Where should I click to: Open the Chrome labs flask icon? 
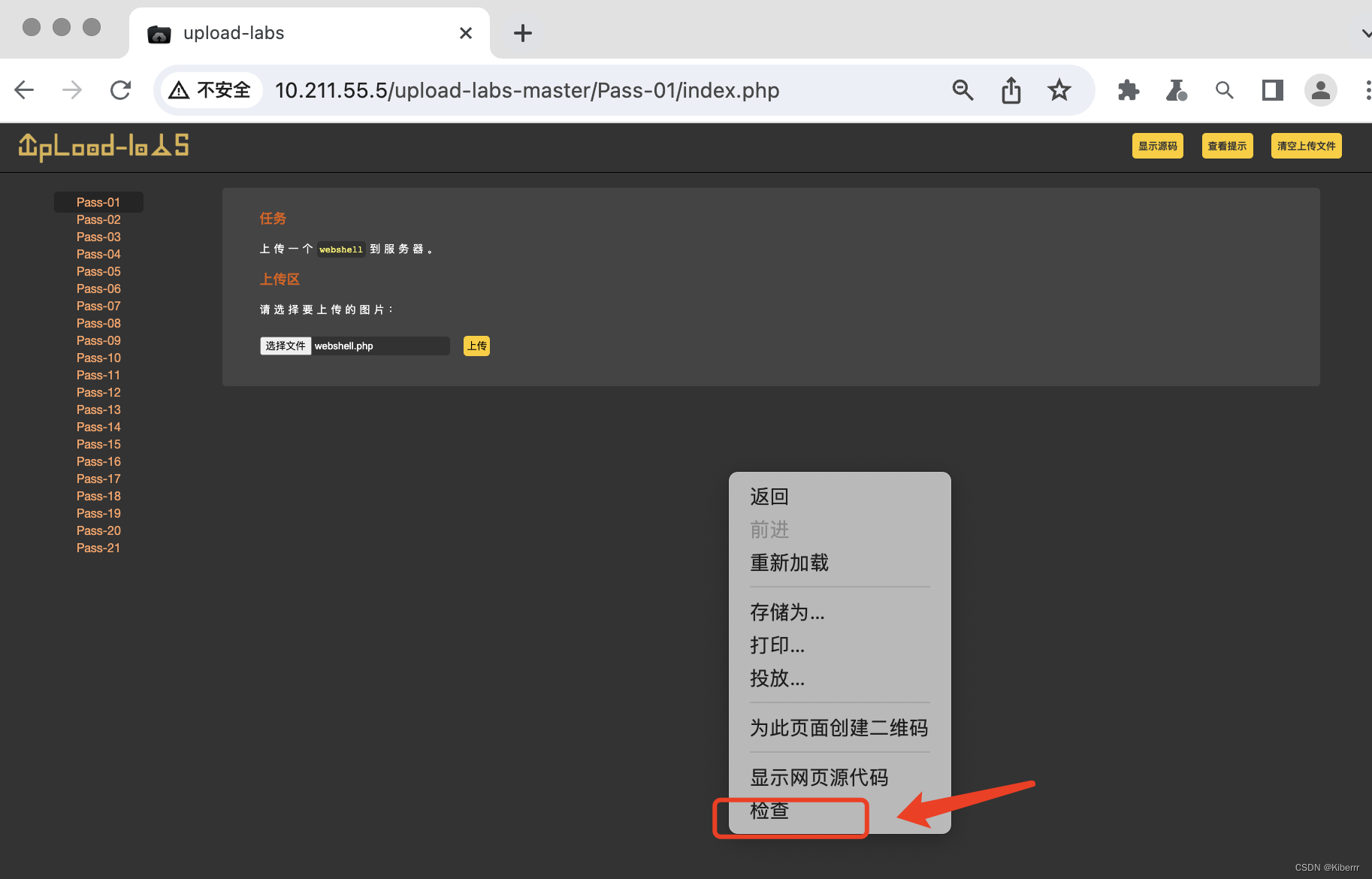[1176, 90]
